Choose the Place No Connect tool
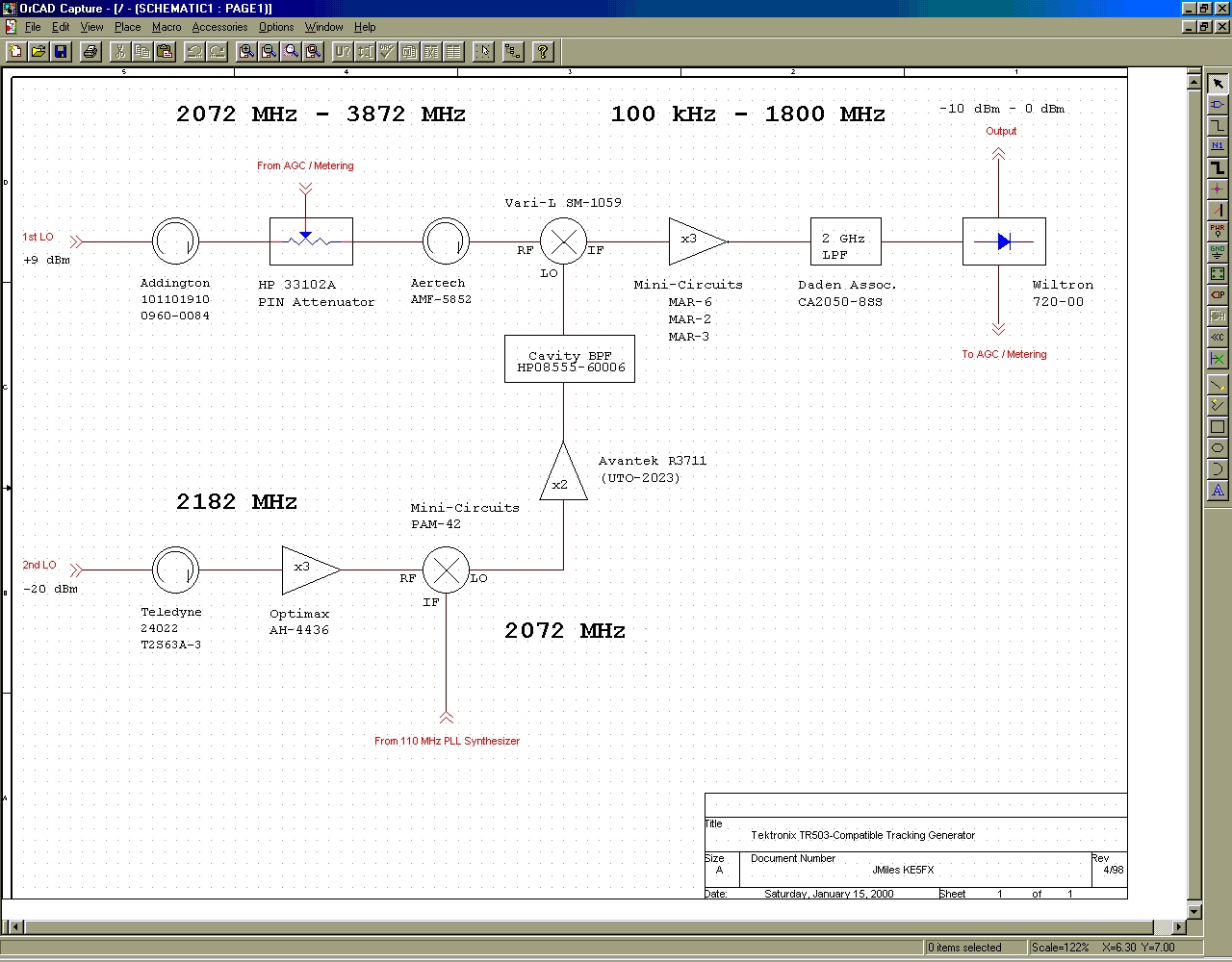This screenshot has width=1232, height=962. point(1218,358)
